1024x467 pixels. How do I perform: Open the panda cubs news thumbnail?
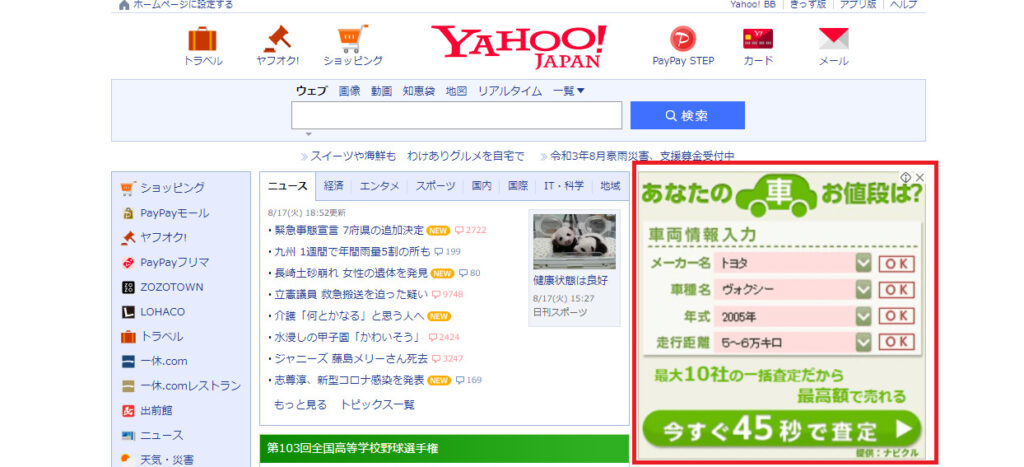click(x=574, y=241)
